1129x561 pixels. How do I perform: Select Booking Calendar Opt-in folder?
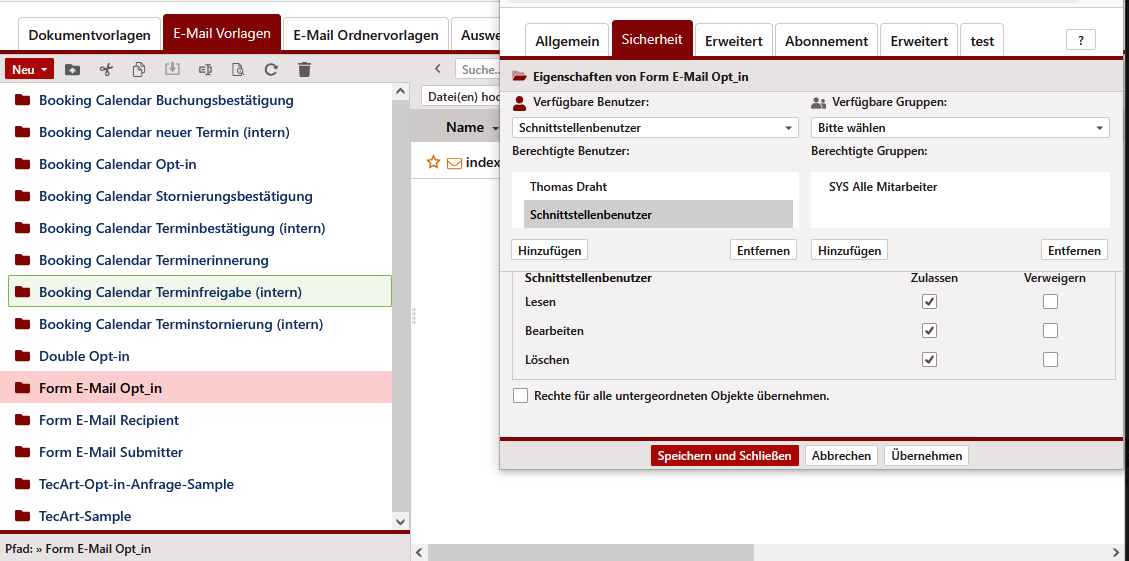pyautogui.click(x=117, y=165)
